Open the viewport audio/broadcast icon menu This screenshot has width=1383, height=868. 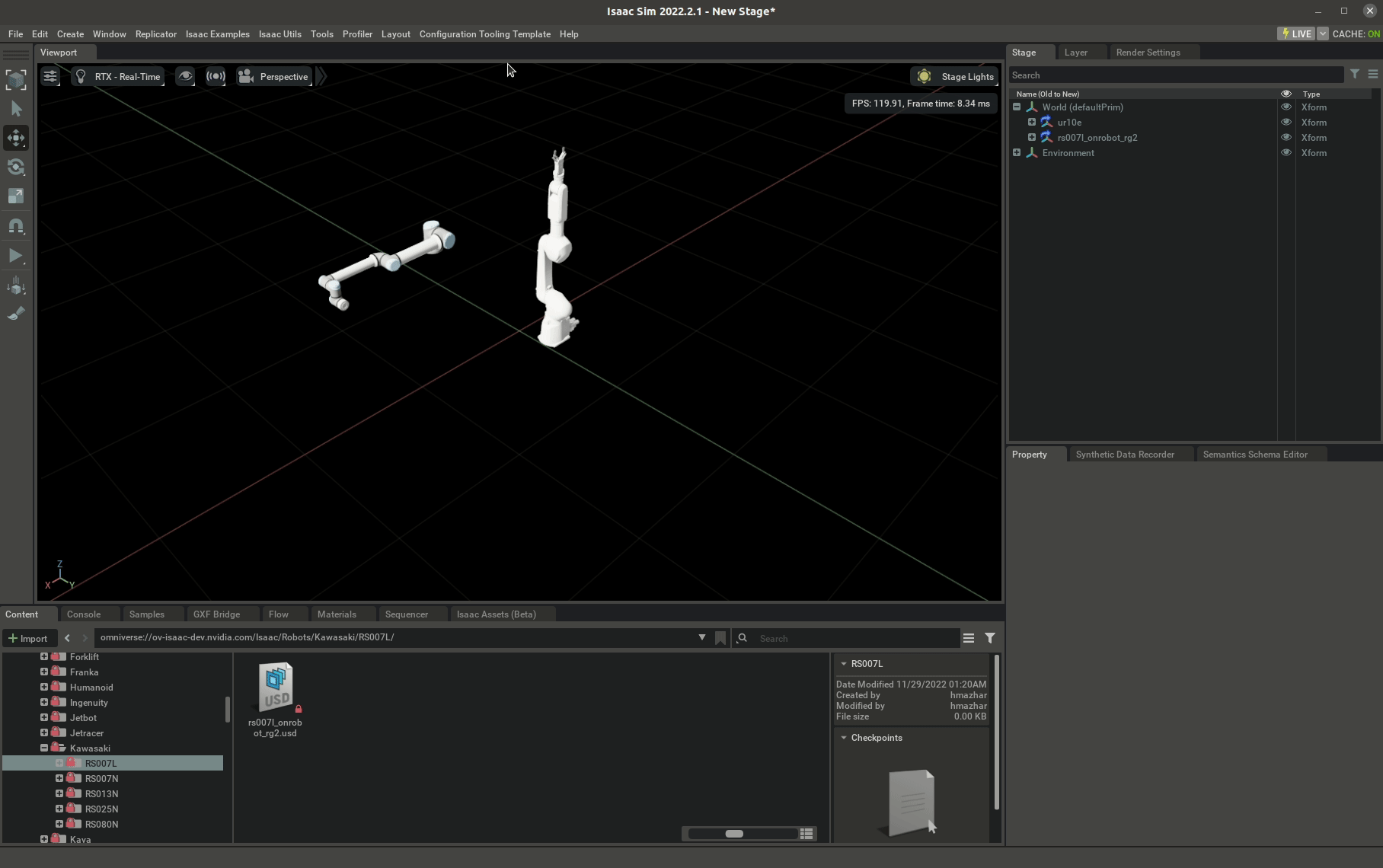pyautogui.click(x=216, y=76)
